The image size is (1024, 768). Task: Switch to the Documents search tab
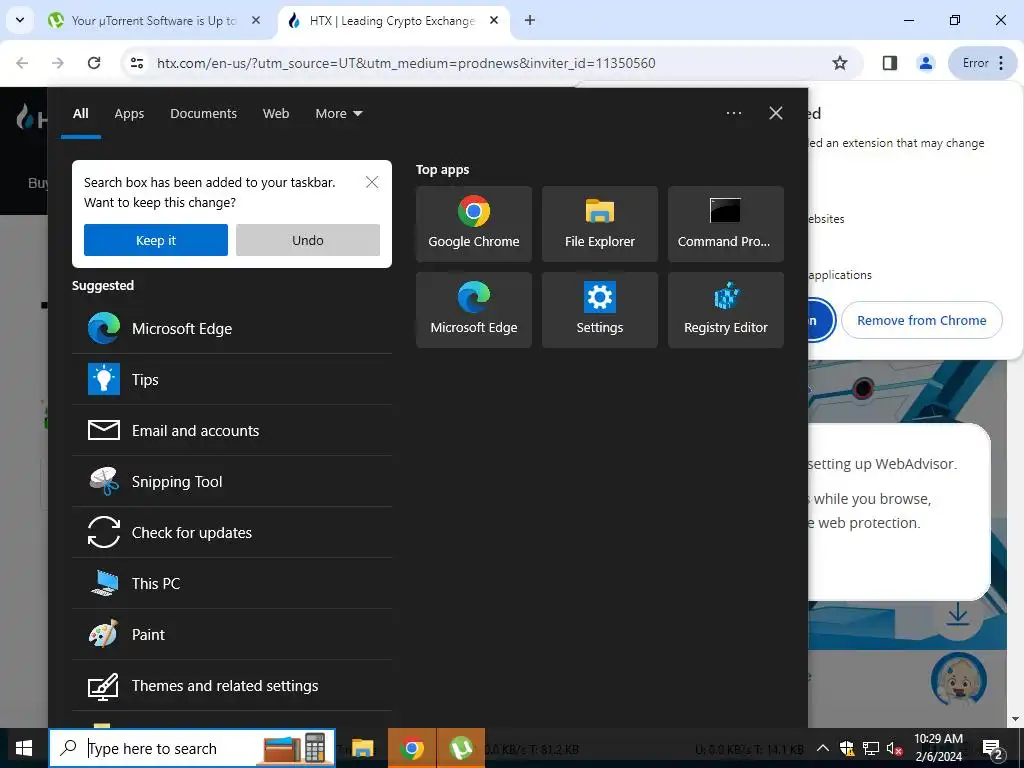pos(203,114)
